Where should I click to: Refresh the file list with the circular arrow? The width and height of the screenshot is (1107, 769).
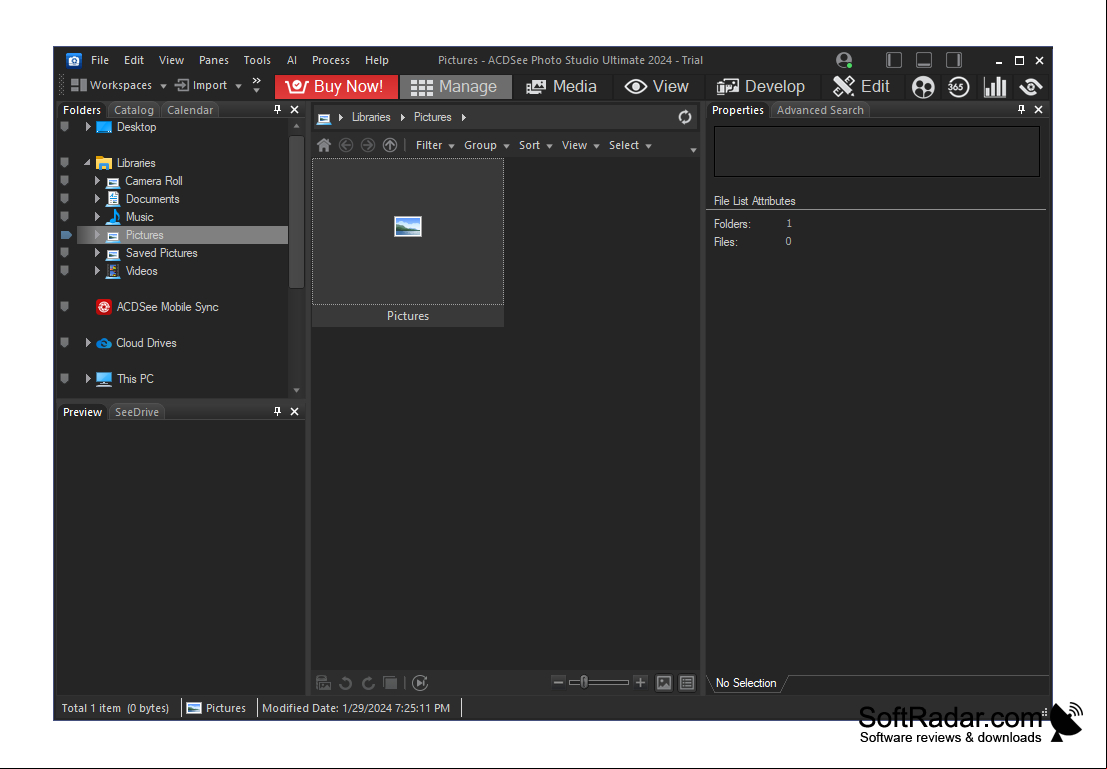coord(685,117)
